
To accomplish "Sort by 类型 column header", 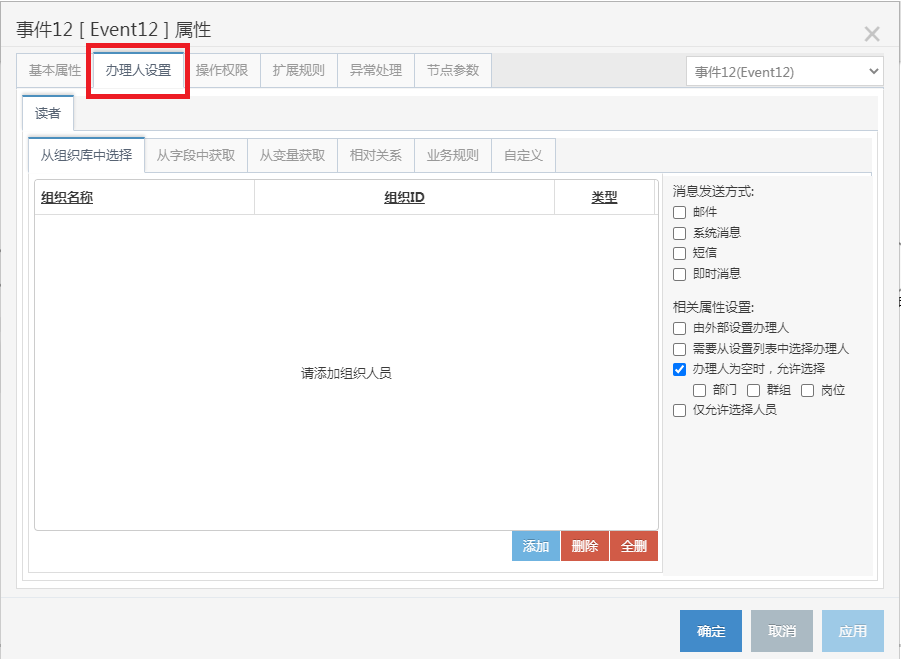I will click(x=604, y=198).
